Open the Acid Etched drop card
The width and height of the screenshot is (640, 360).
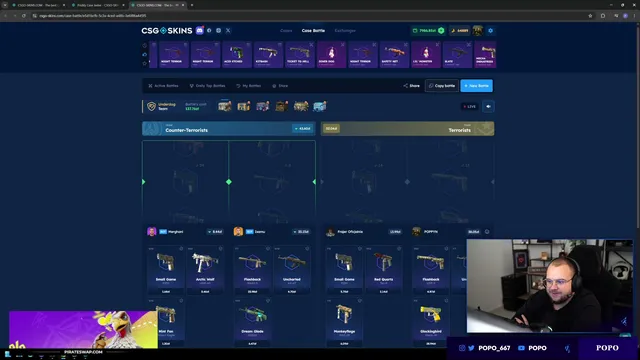pyautogui.click(x=237, y=54)
